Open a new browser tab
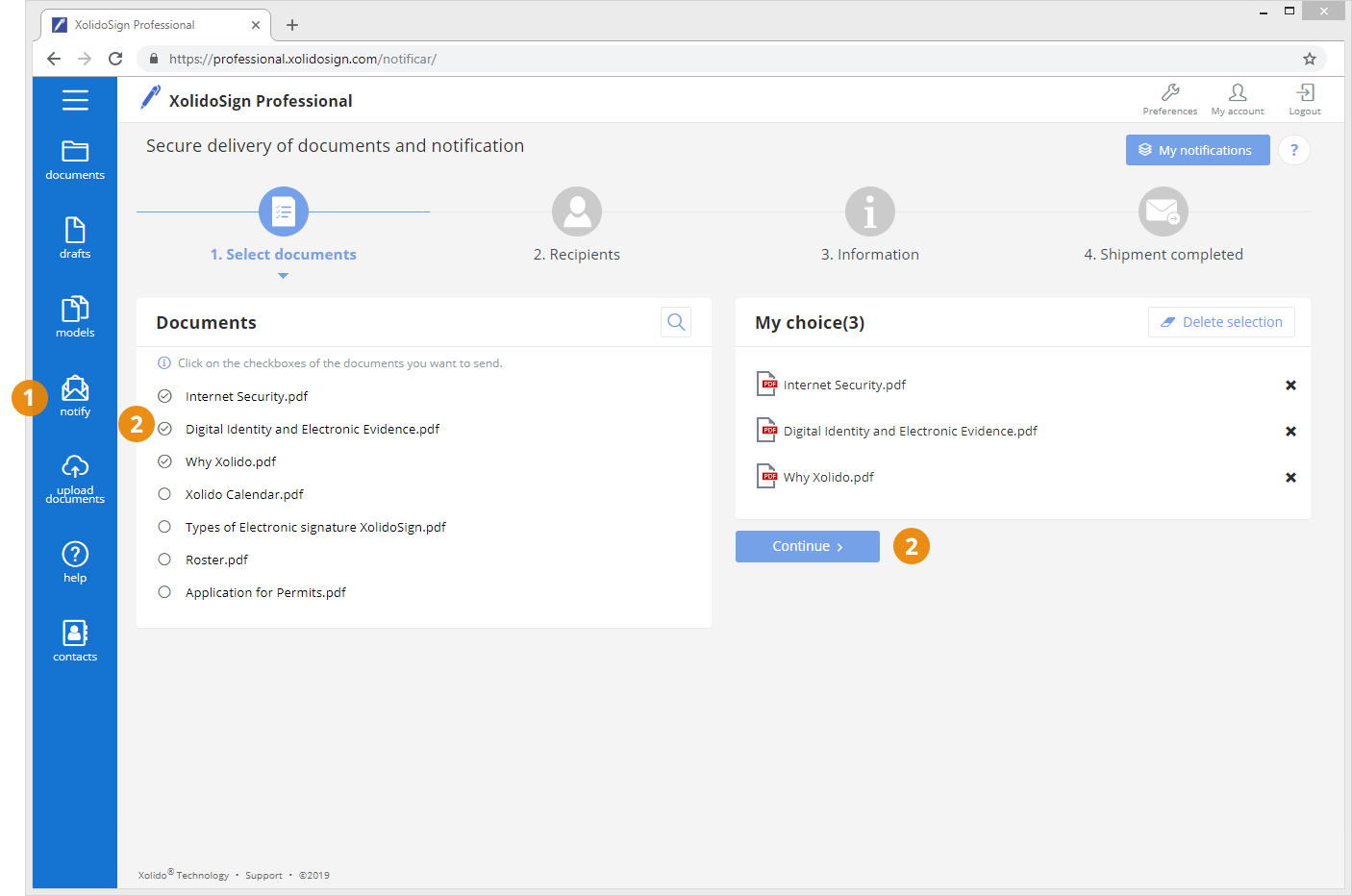Viewport: 1352px width, 896px height. tap(292, 25)
